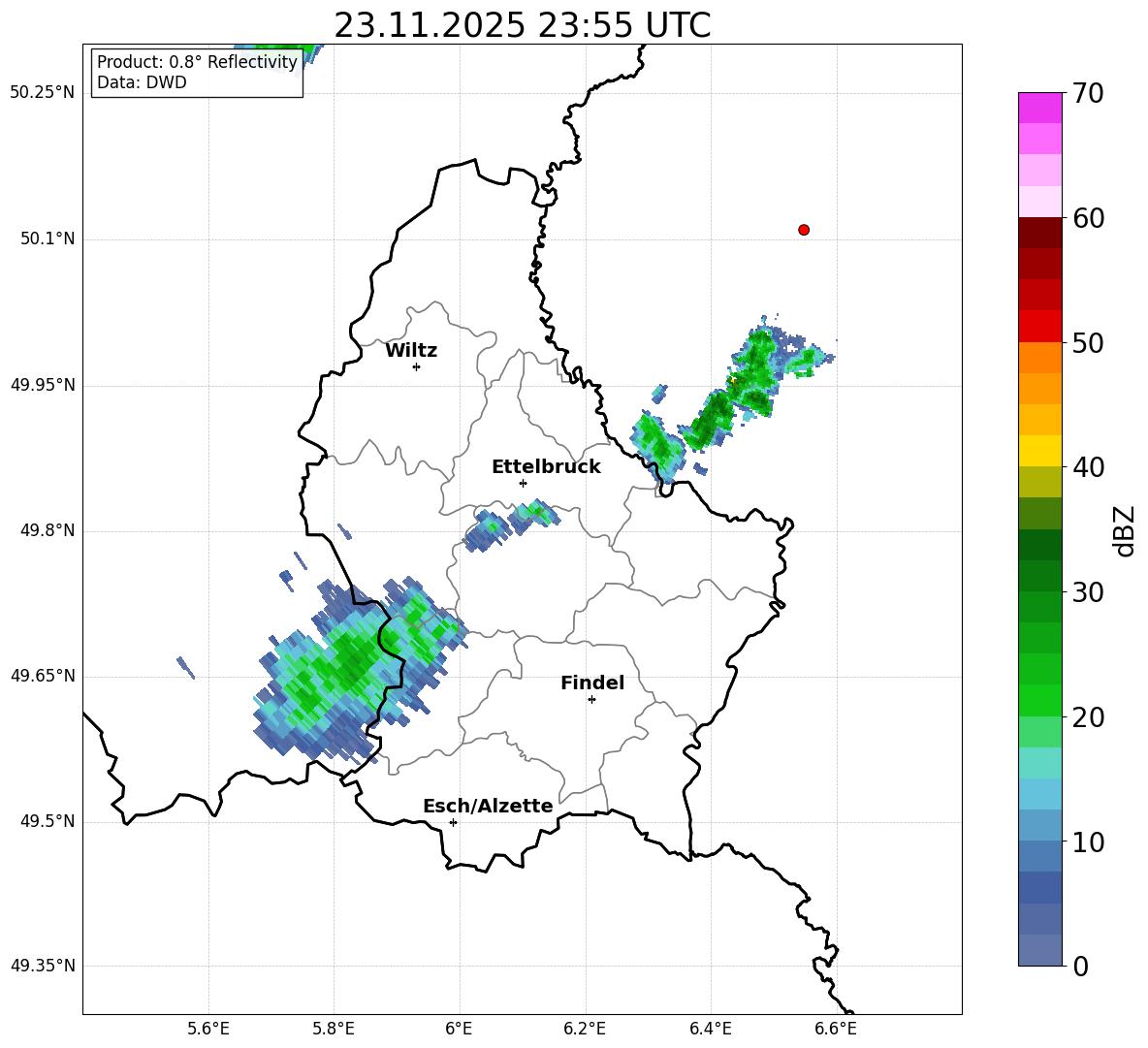Pick the bright green swatch just above 20 dBZ
Viewport: 1148px width, 1048px height.
(x=1039, y=700)
